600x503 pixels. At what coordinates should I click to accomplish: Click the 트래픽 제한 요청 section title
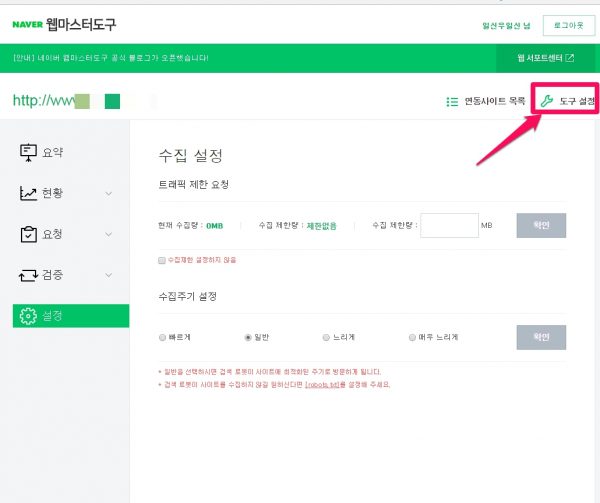tap(194, 185)
